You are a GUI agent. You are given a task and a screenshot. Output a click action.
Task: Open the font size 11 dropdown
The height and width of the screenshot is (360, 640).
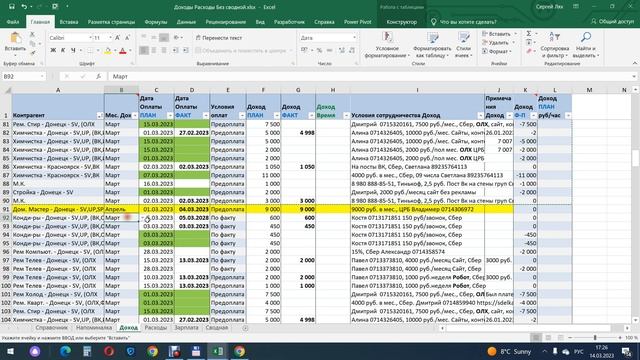tap(110, 38)
